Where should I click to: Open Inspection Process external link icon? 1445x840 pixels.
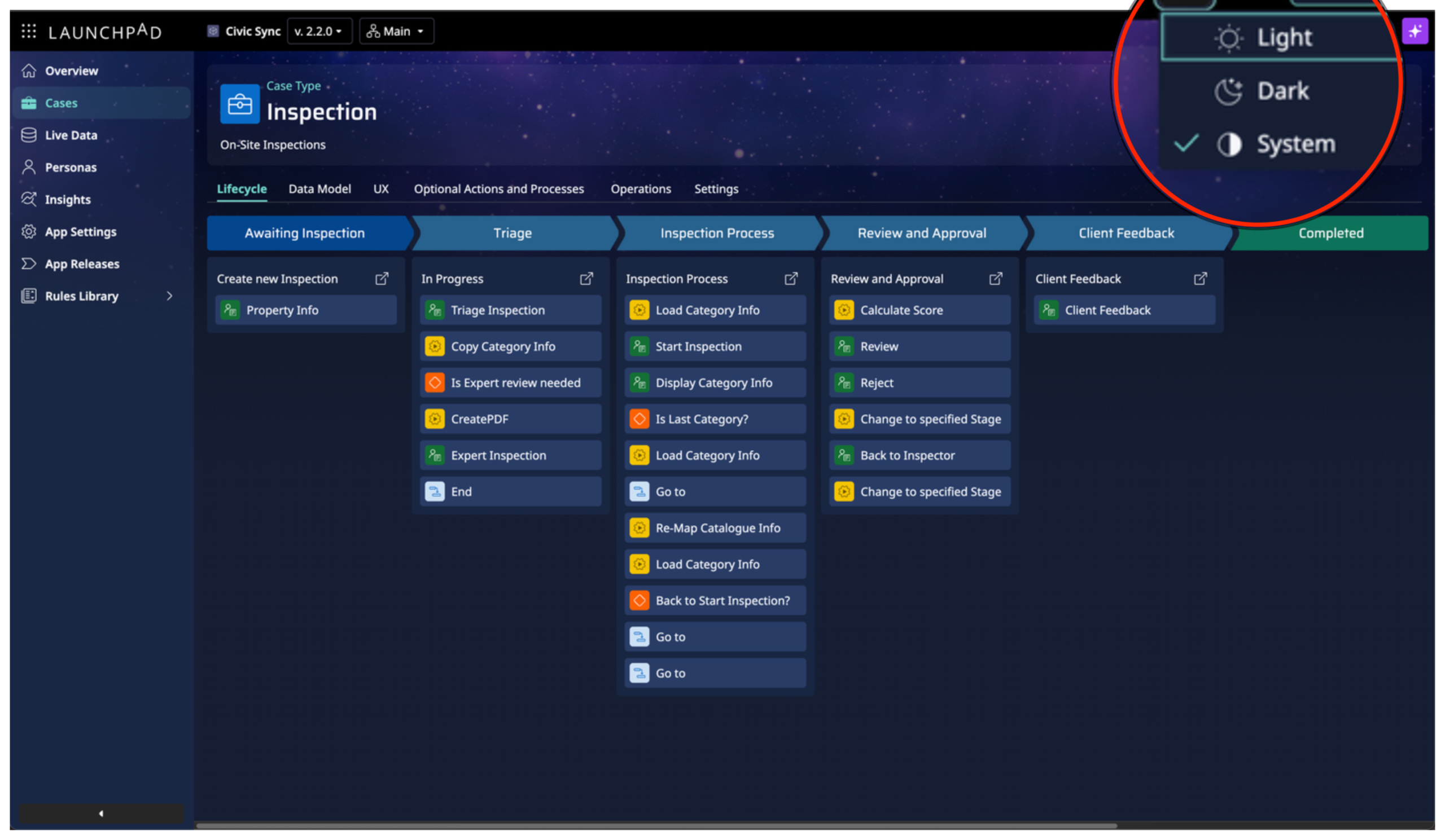click(x=791, y=279)
